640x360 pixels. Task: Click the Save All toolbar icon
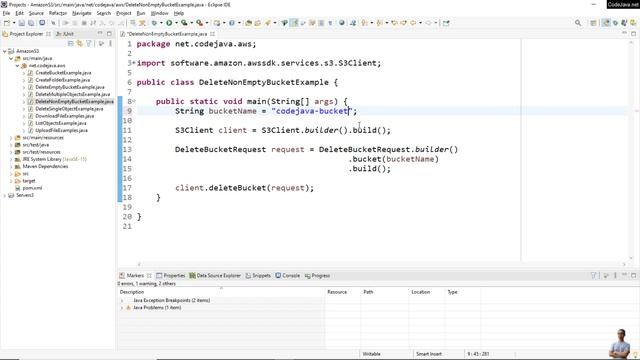click(31, 23)
